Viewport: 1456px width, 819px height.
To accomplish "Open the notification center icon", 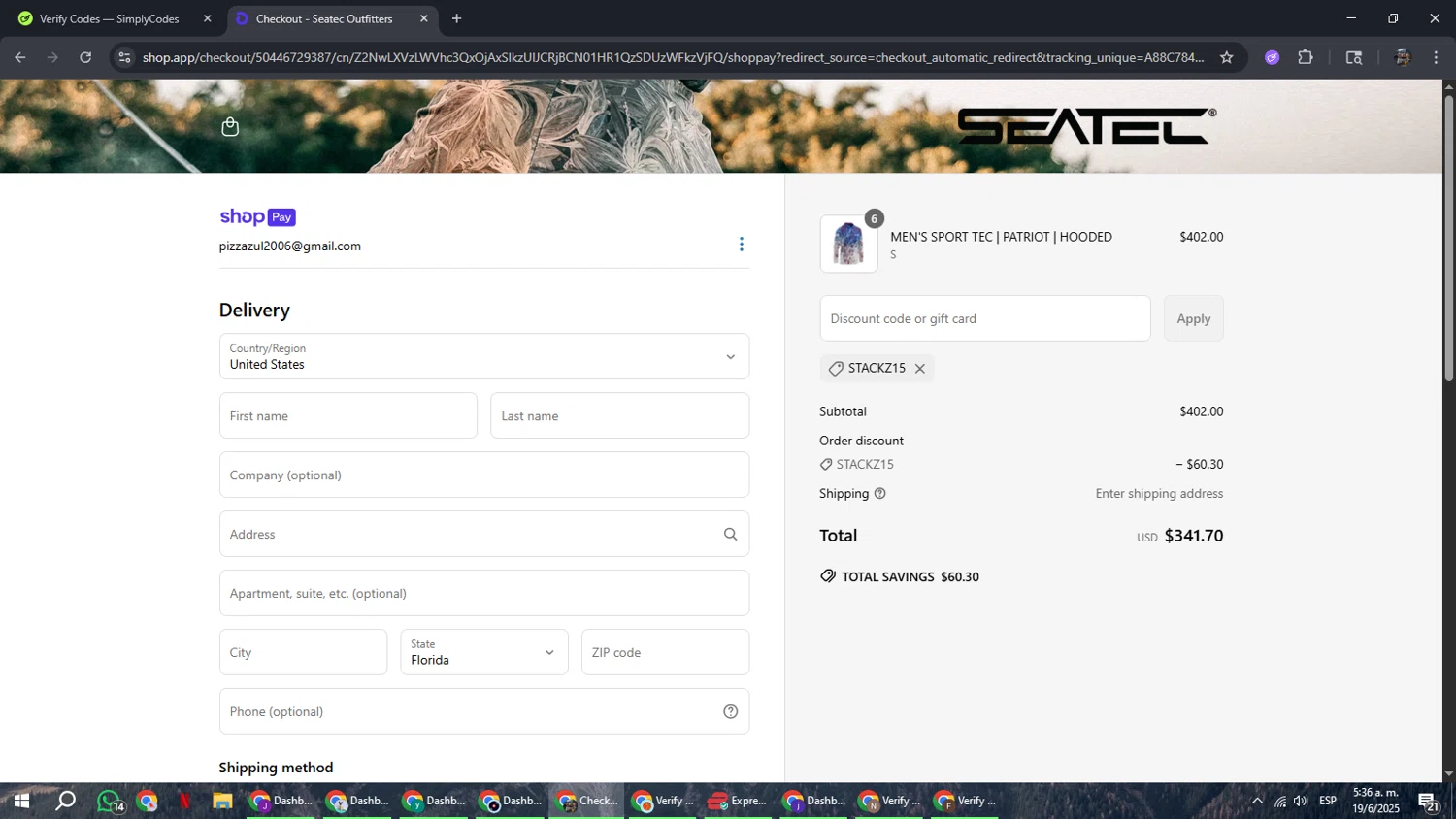I will (x=1428, y=801).
